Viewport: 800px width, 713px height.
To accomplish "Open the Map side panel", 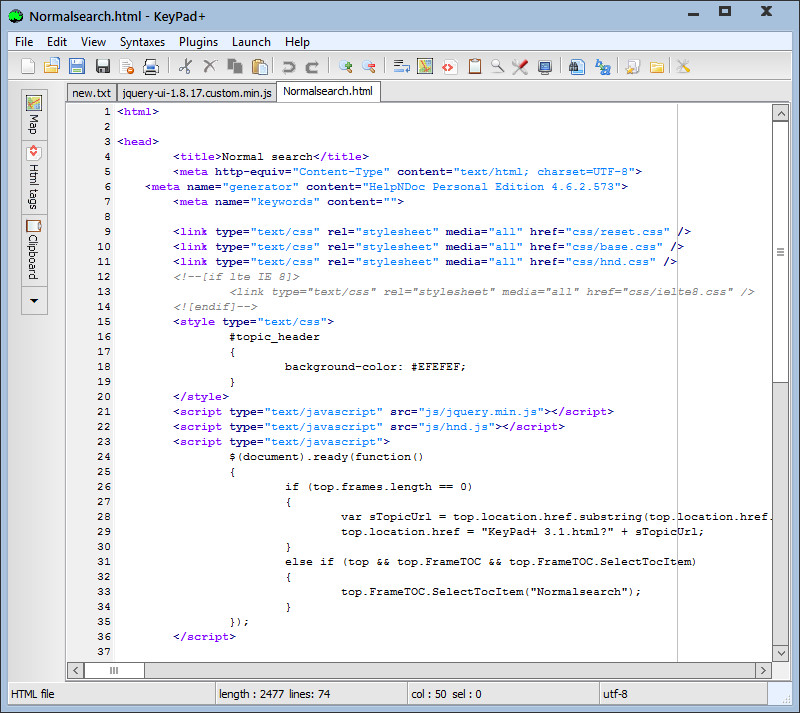I will tap(34, 115).
